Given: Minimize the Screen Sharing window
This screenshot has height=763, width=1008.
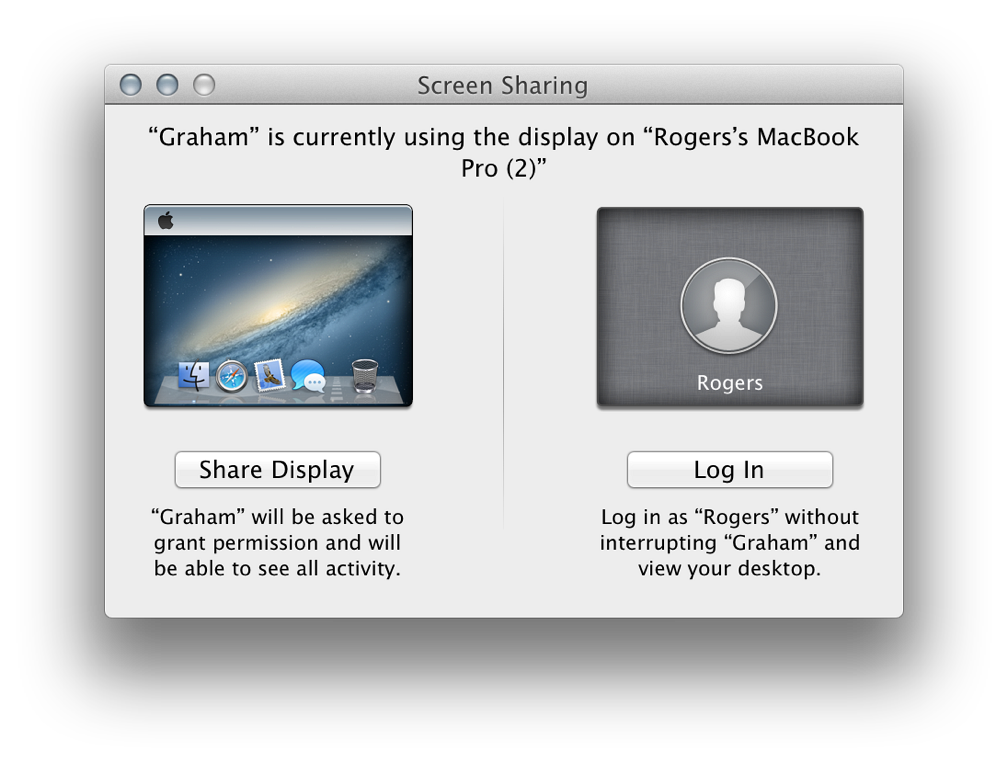Looking at the screenshot, I should point(167,85).
